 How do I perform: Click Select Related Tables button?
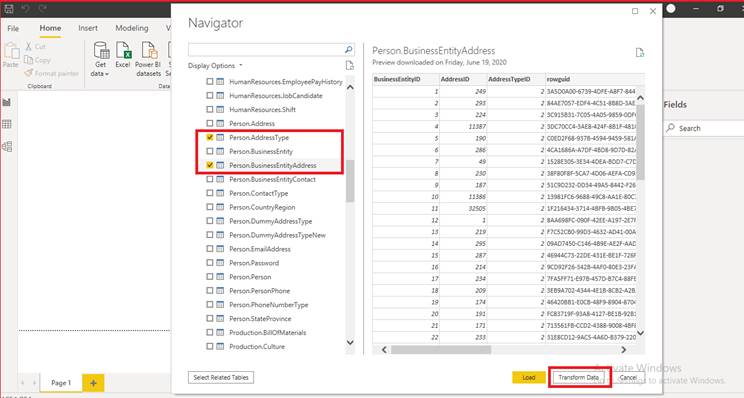tap(221, 378)
